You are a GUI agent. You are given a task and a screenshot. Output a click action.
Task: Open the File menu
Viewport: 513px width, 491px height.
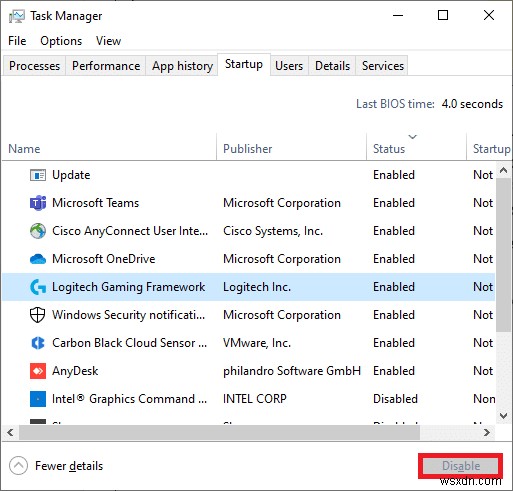coord(17,41)
